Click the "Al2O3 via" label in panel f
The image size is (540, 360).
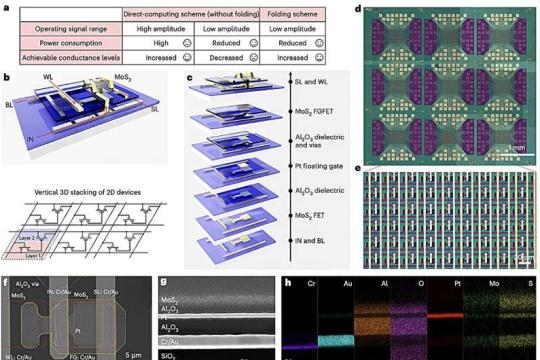[x=27, y=285]
